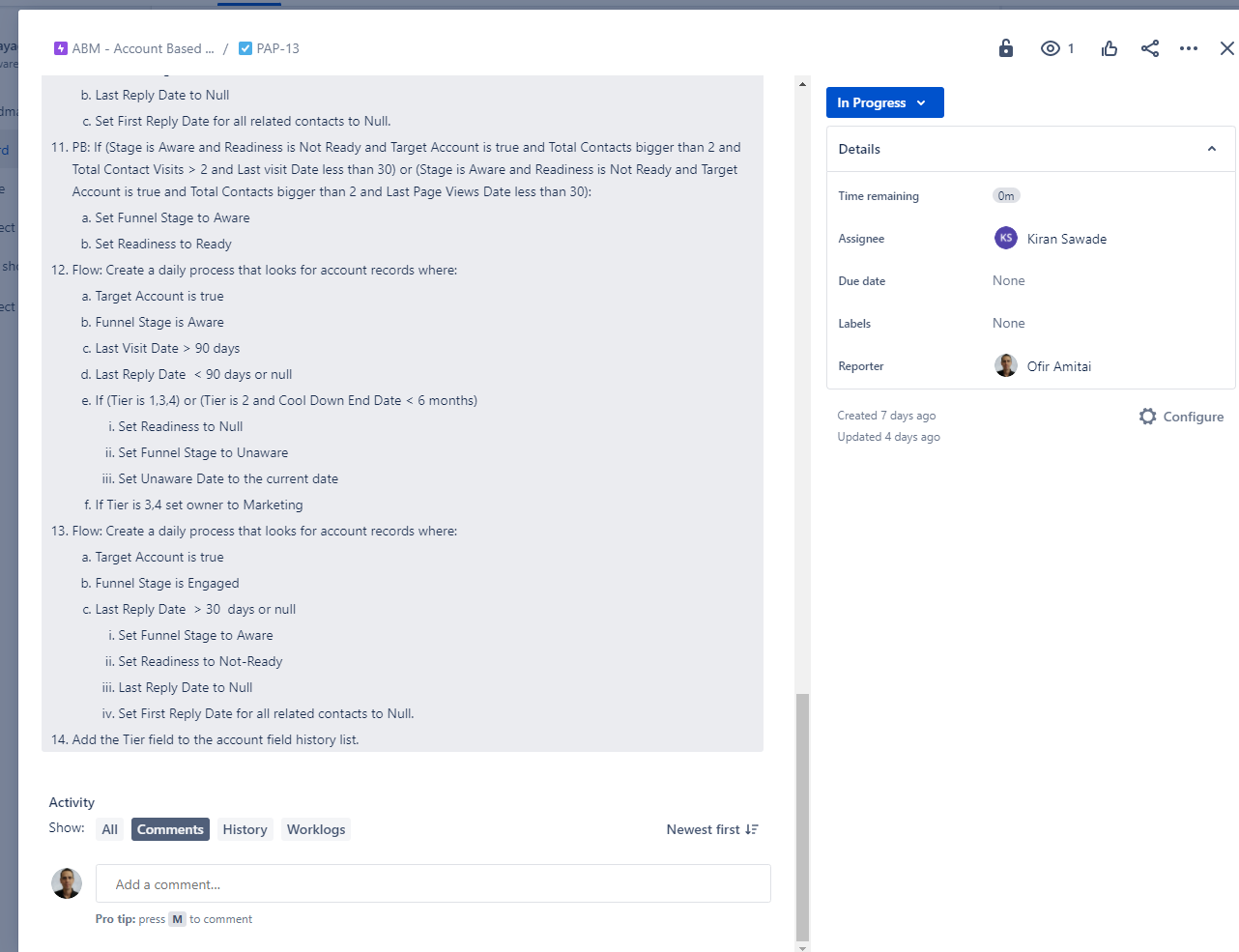Open the In Progress status dropdown
Viewport: 1239px width, 952px height.
click(883, 102)
